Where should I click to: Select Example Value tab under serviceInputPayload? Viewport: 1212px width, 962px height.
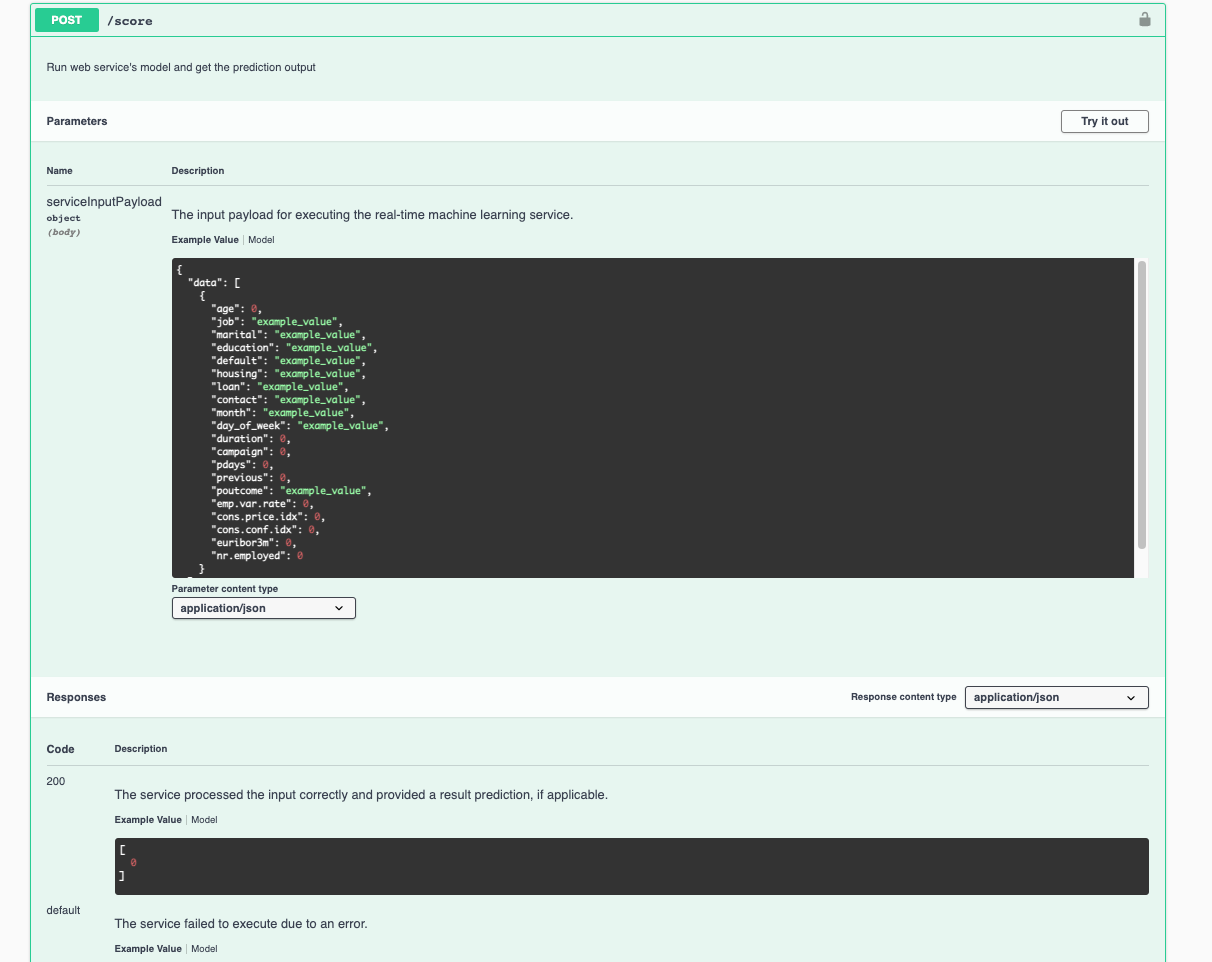(205, 240)
